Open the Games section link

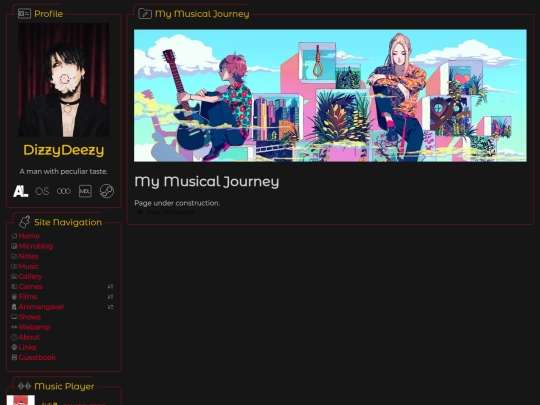click(31, 287)
